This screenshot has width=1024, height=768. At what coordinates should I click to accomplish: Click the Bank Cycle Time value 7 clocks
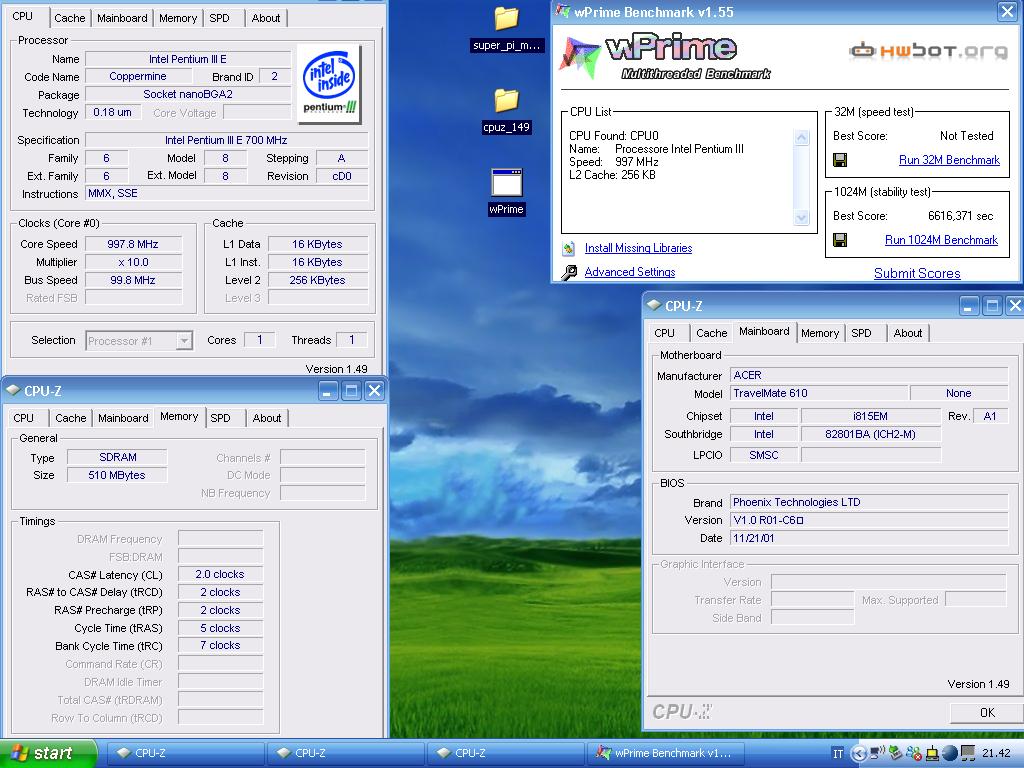[x=220, y=645]
